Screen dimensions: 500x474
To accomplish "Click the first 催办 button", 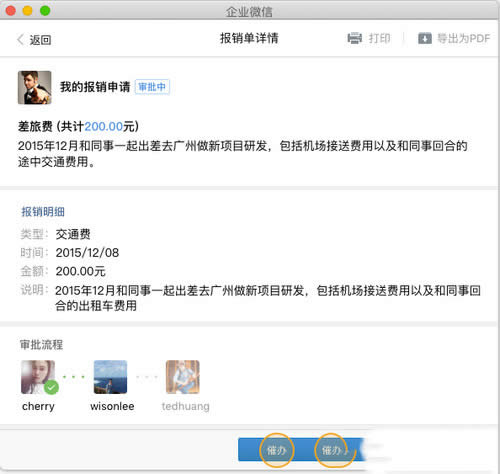I will pos(276,450).
